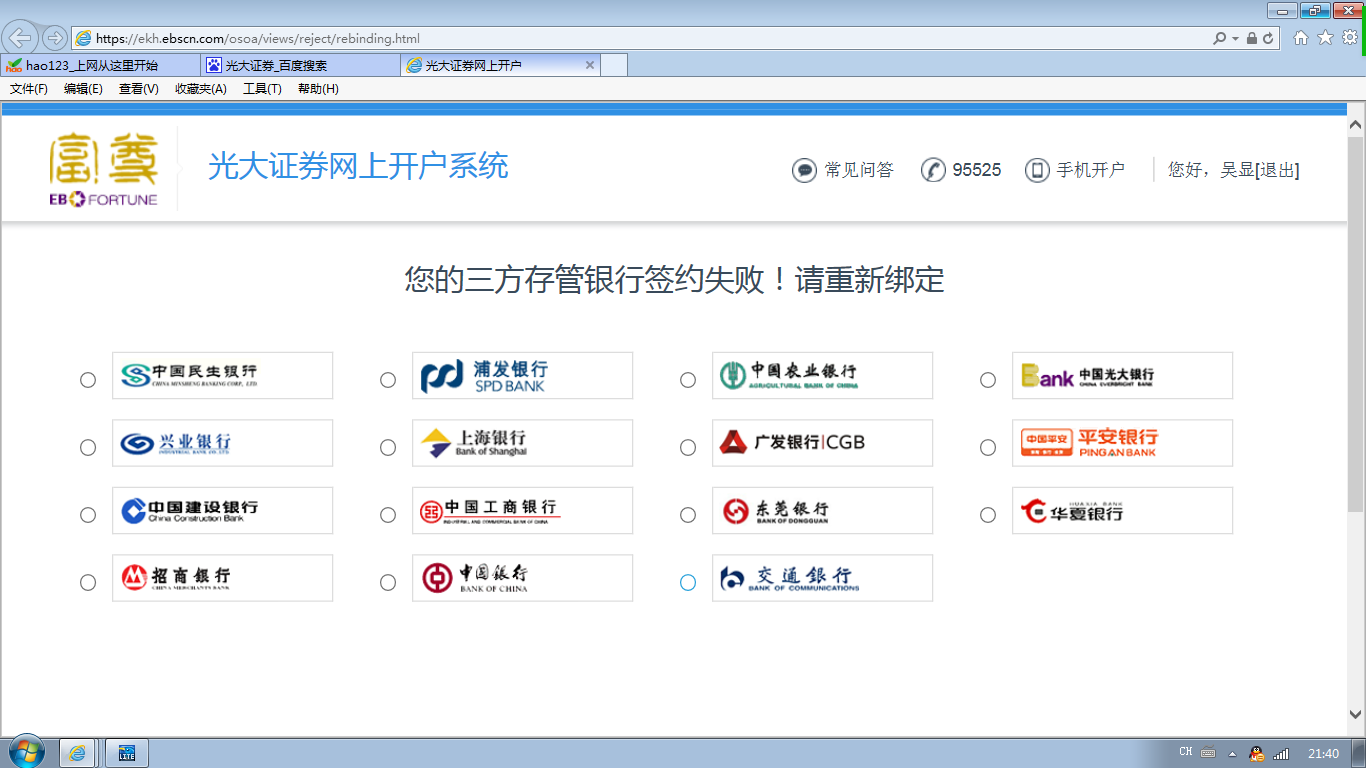The width and height of the screenshot is (1366, 768).
Task: Close the 光大证券网上开户 tab
Action: click(x=590, y=65)
